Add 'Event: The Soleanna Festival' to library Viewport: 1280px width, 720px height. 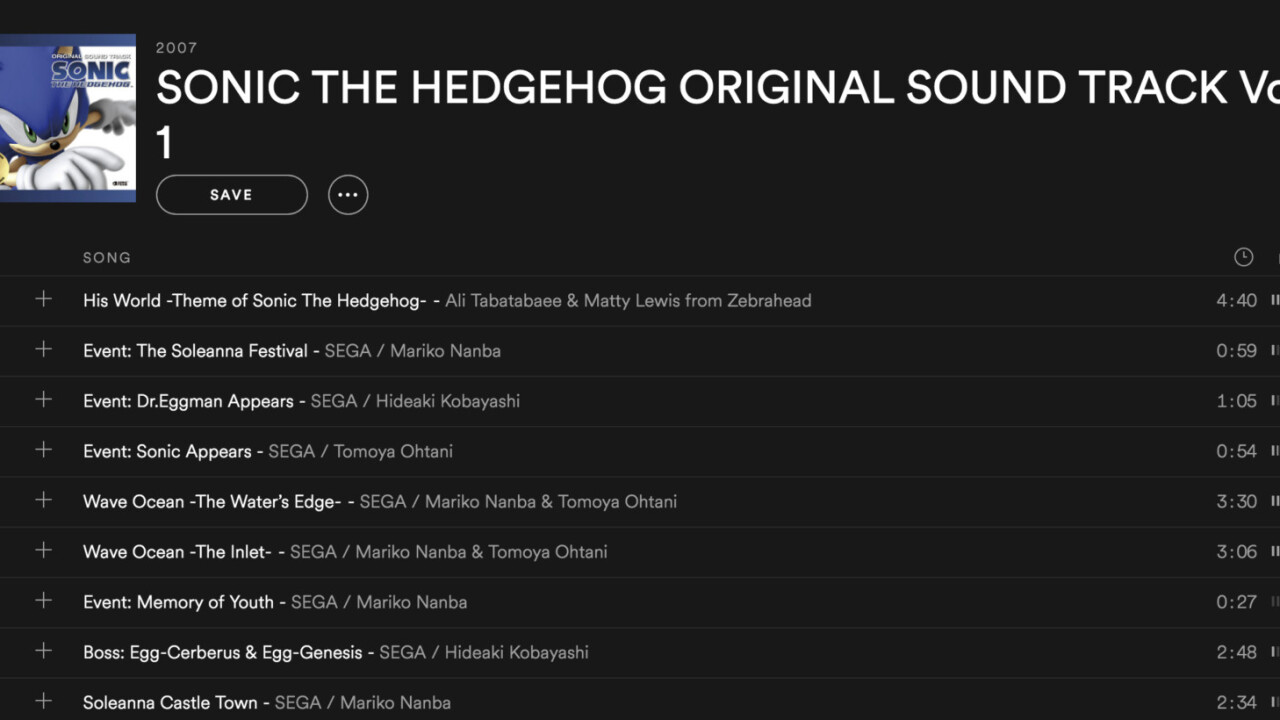click(x=43, y=349)
